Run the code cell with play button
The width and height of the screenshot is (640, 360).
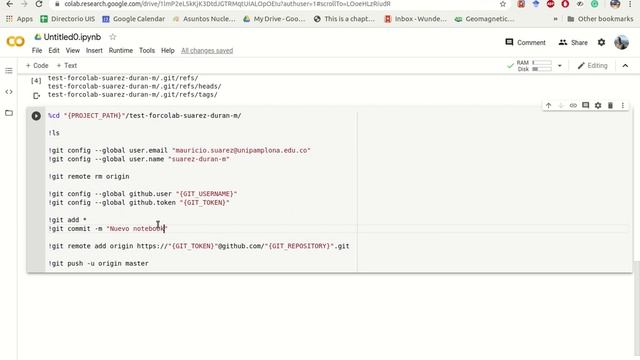pyautogui.click(x=36, y=116)
